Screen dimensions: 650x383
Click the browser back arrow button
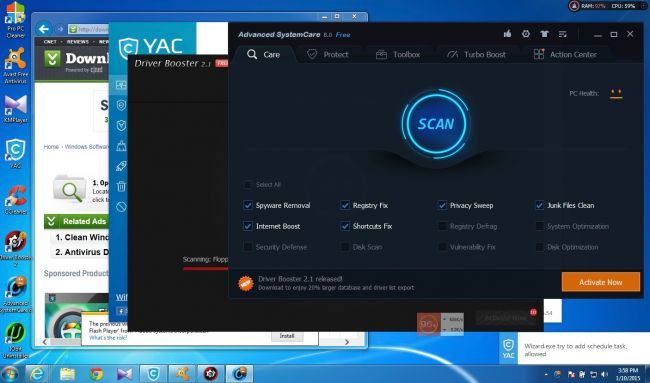[x=44, y=29]
